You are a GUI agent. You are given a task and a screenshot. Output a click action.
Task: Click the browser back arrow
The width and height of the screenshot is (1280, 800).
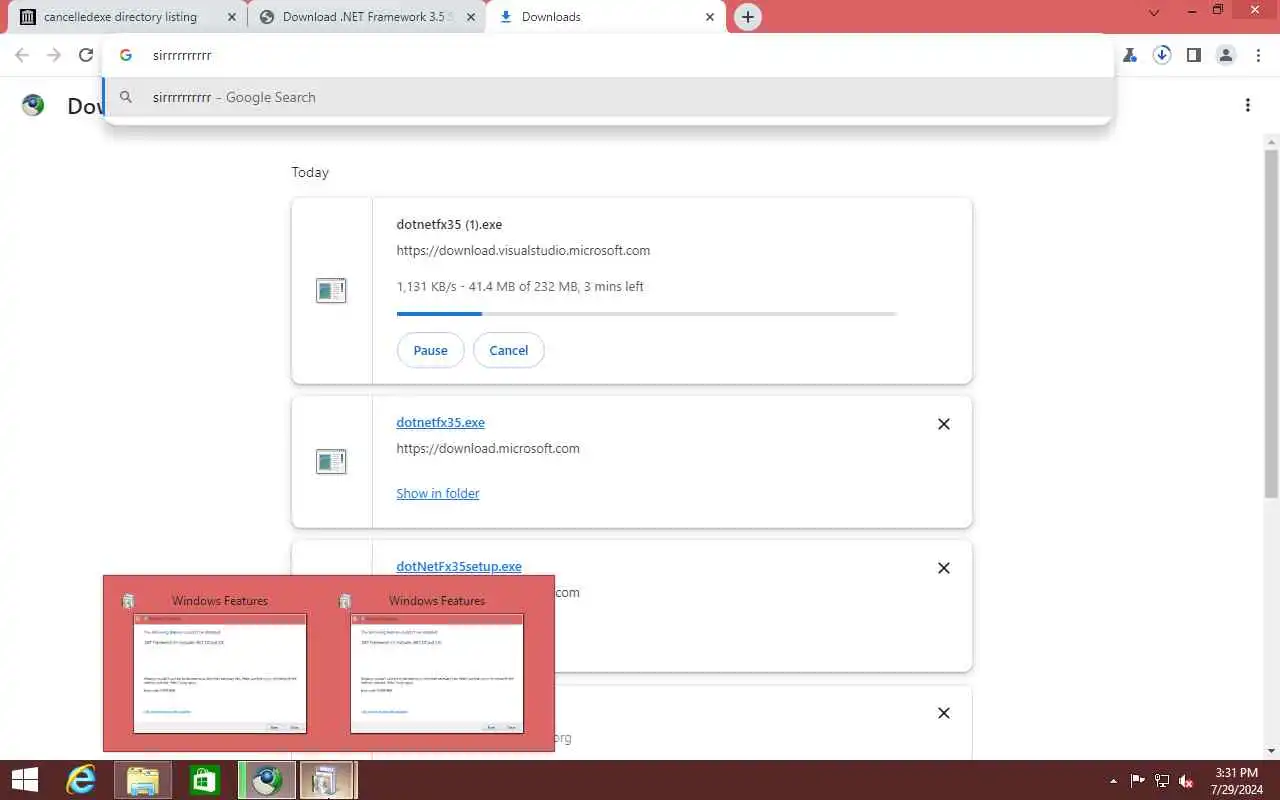[x=22, y=56]
